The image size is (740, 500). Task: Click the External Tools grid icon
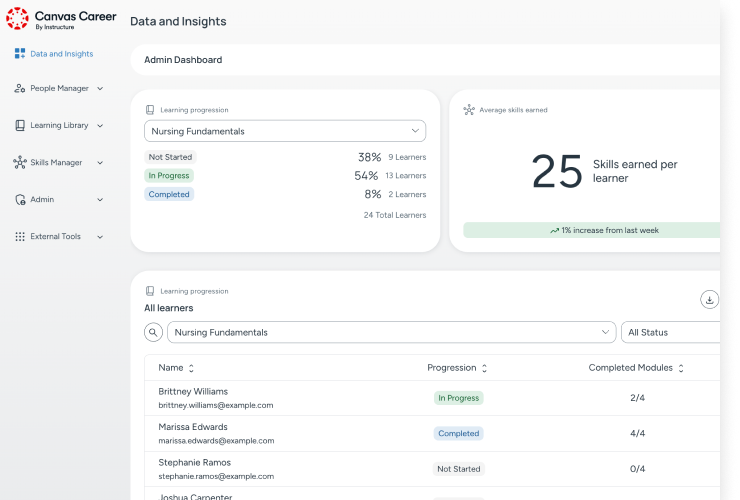[20, 237]
